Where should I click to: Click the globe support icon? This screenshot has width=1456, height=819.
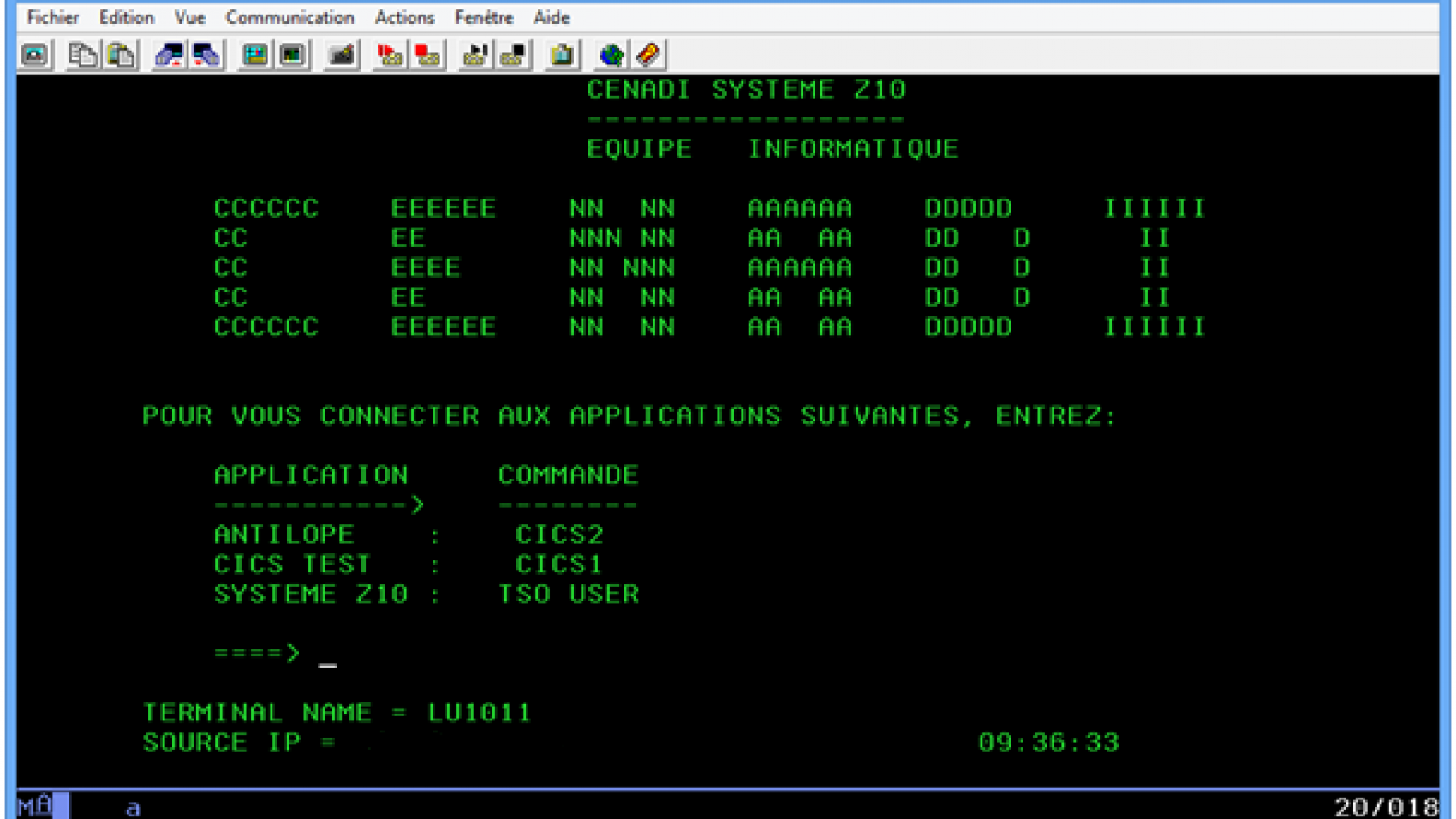pos(612,55)
